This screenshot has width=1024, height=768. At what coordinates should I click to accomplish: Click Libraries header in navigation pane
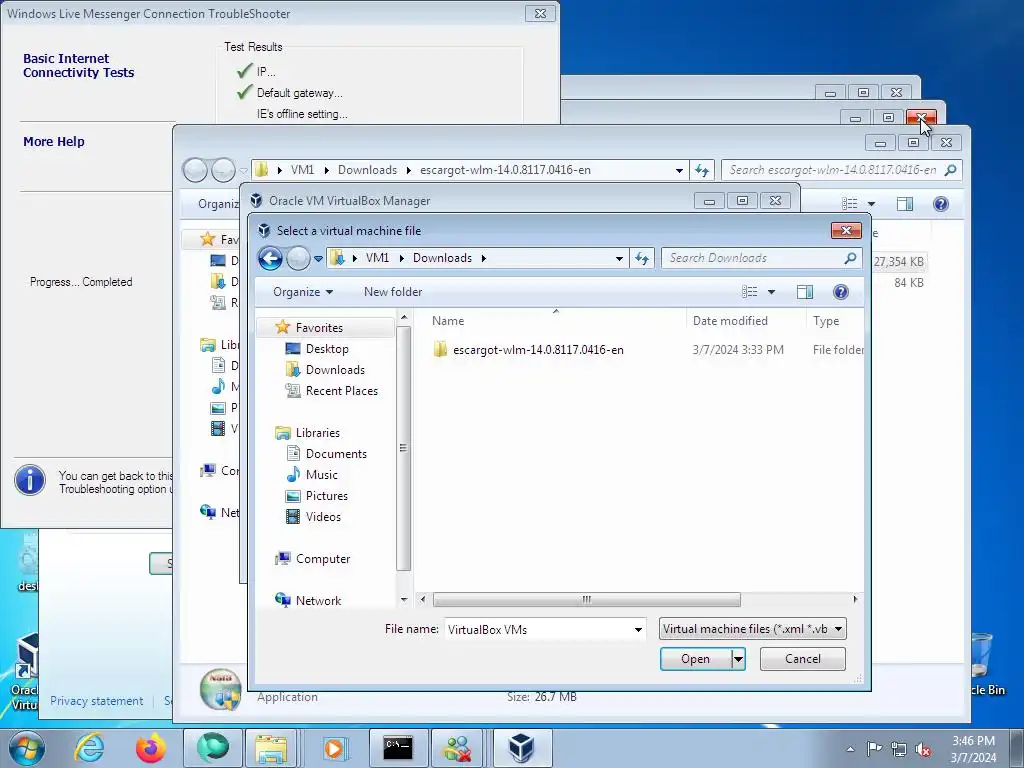317,432
